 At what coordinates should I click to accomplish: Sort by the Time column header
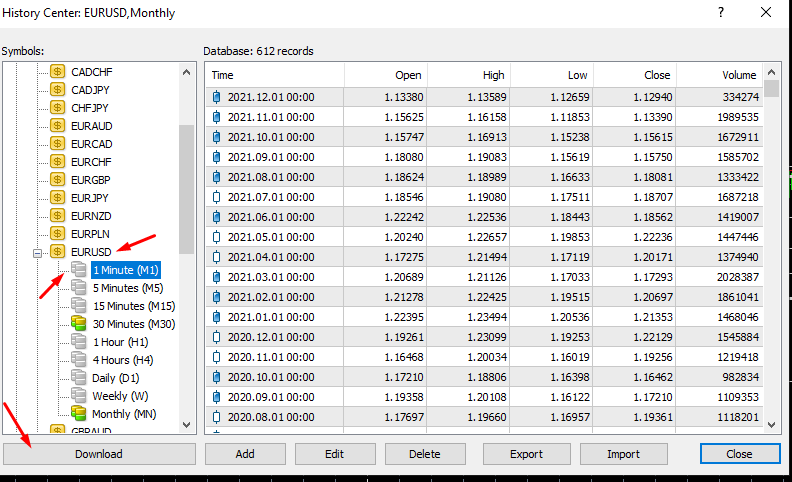pyautogui.click(x=275, y=75)
